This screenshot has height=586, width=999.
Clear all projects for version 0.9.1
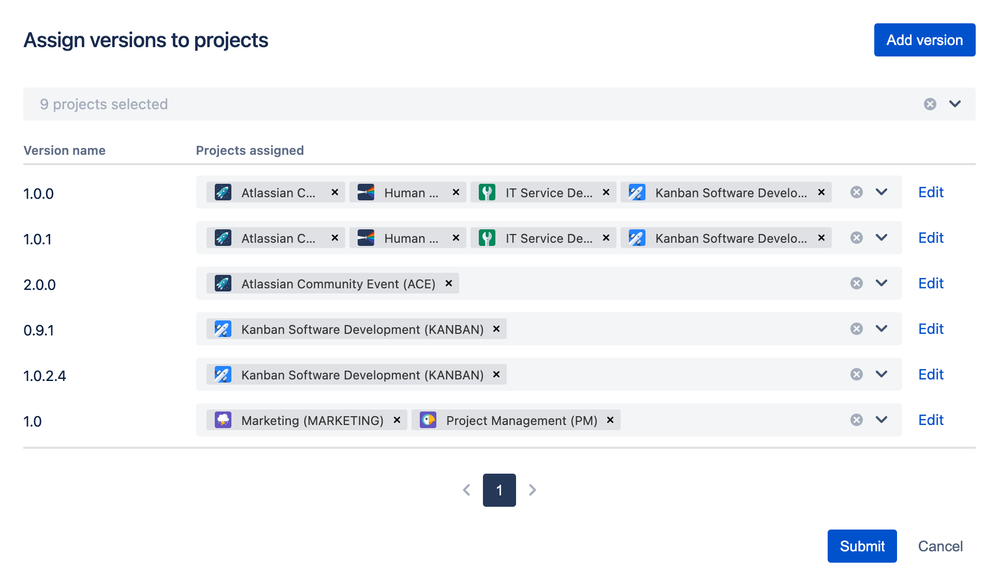[x=856, y=329]
